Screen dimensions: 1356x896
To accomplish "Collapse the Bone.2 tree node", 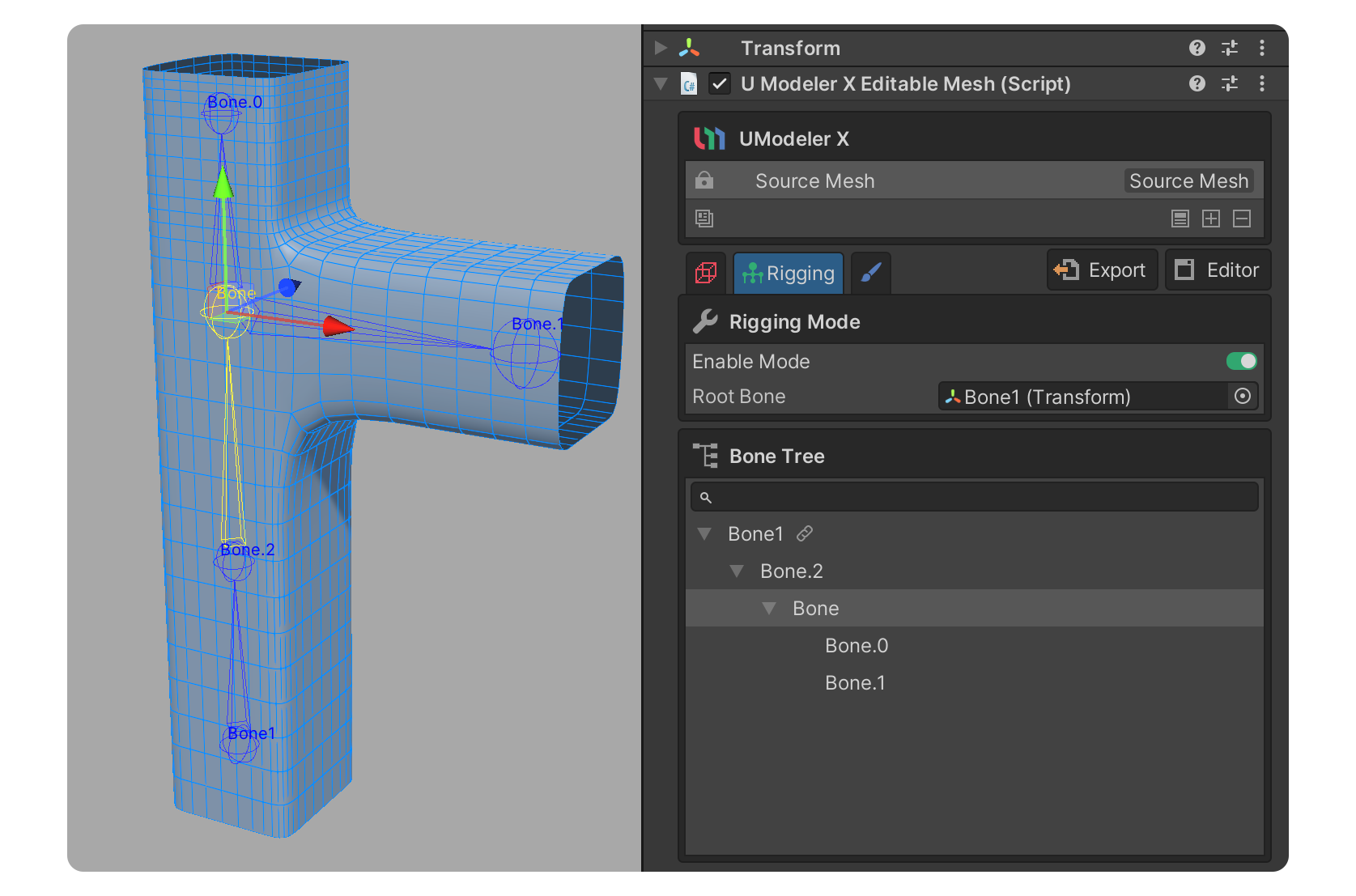I will click(x=737, y=571).
